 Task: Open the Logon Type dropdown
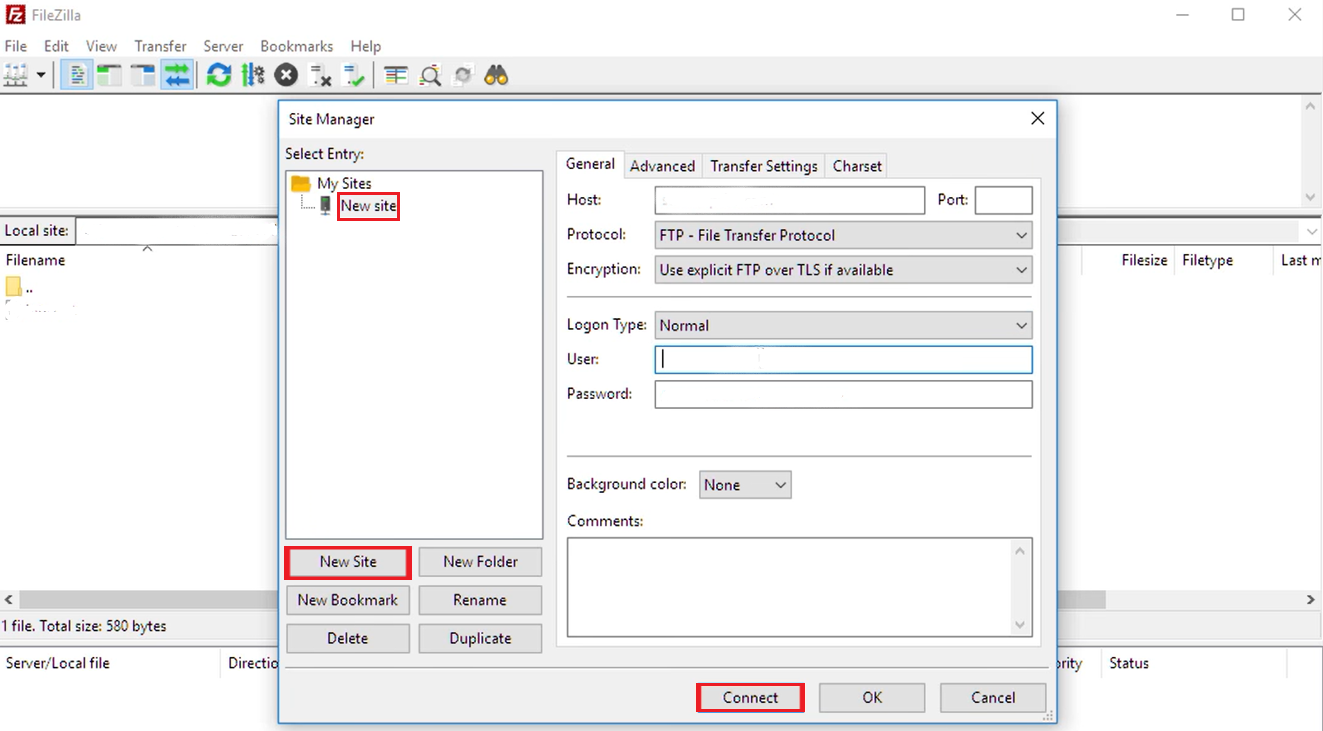[x=843, y=325]
